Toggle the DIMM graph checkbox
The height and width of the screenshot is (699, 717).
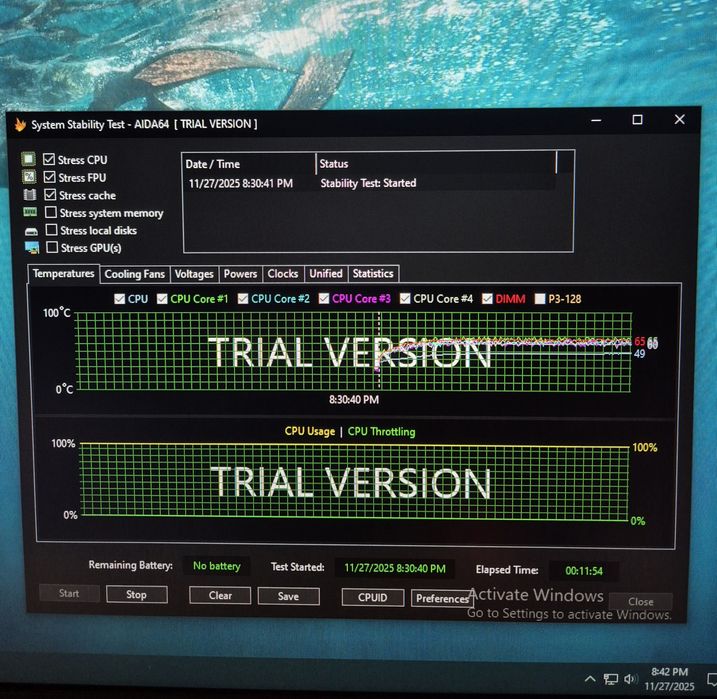point(487,299)
